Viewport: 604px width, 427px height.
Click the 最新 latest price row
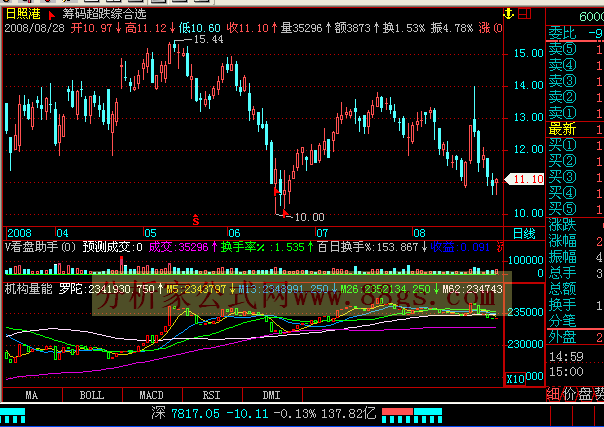pyautogui.click(x=576, y=129)
